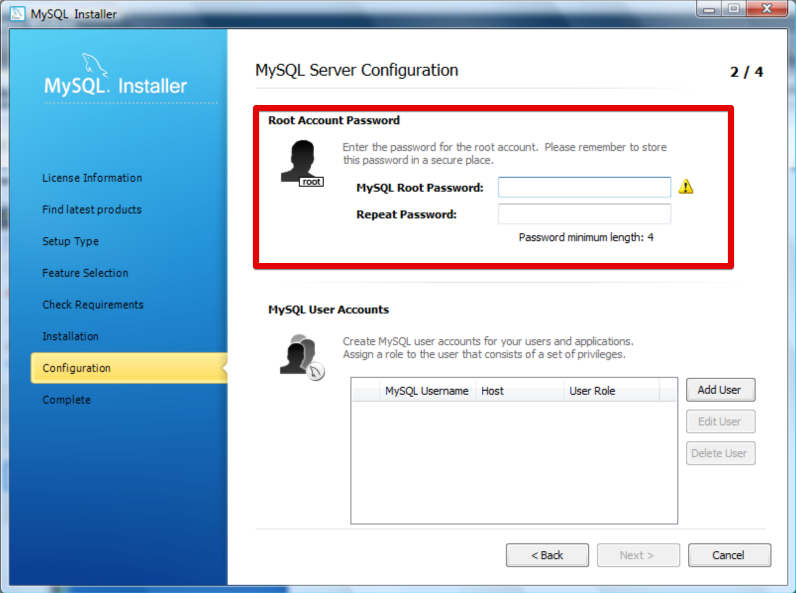Click the password warning triangle icon
This screenshot has height=593, width=796.
(686, 187)
